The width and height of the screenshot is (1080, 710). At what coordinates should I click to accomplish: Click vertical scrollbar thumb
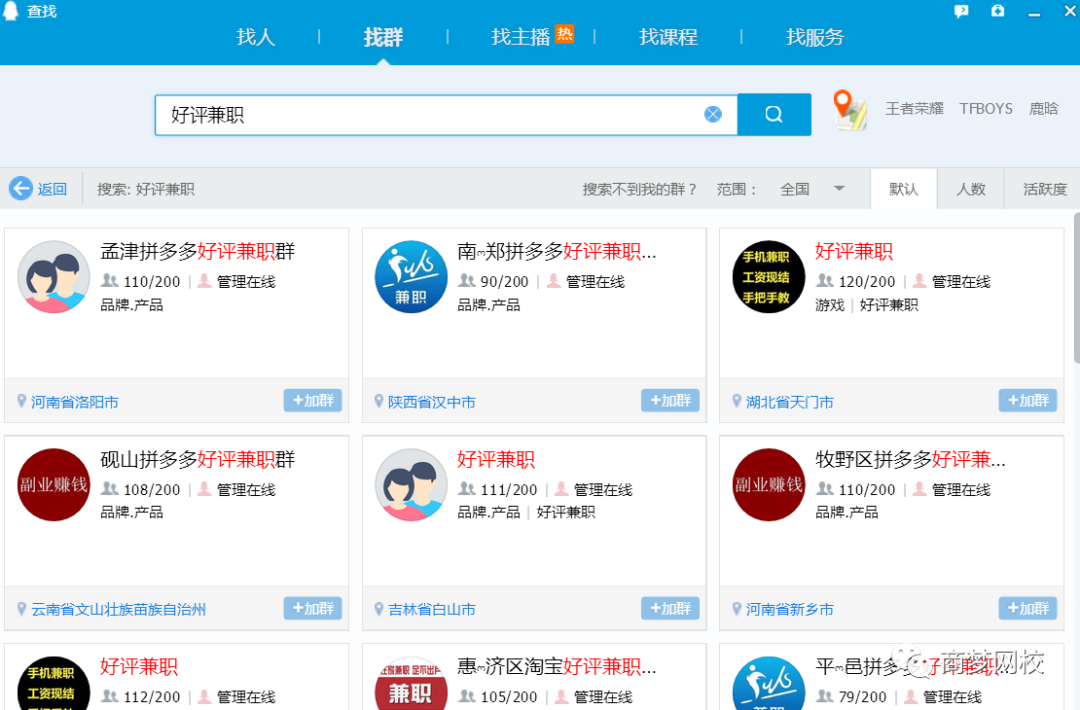(x=1077, y=288)
